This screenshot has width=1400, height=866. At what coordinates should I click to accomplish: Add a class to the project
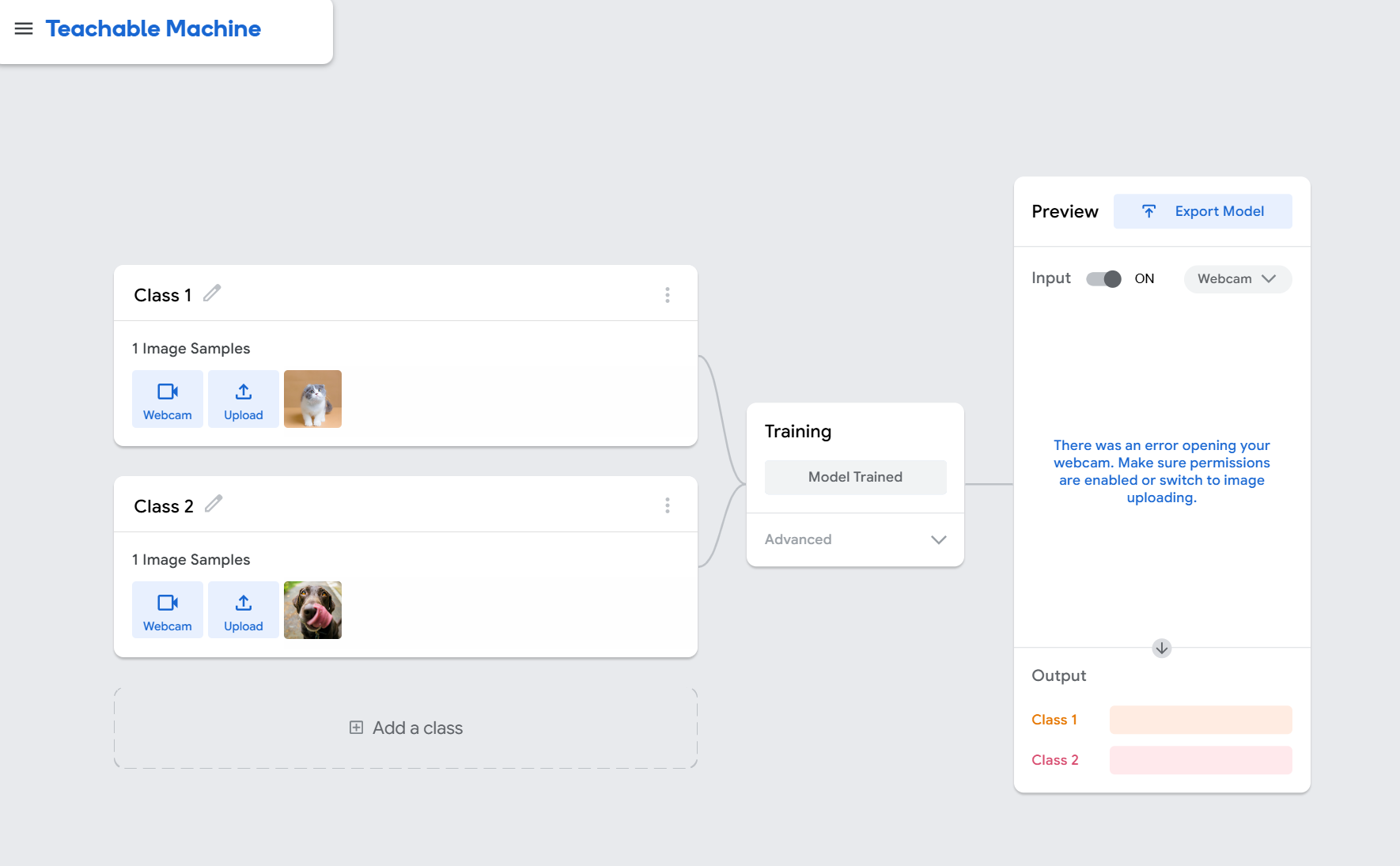(406, 728)
